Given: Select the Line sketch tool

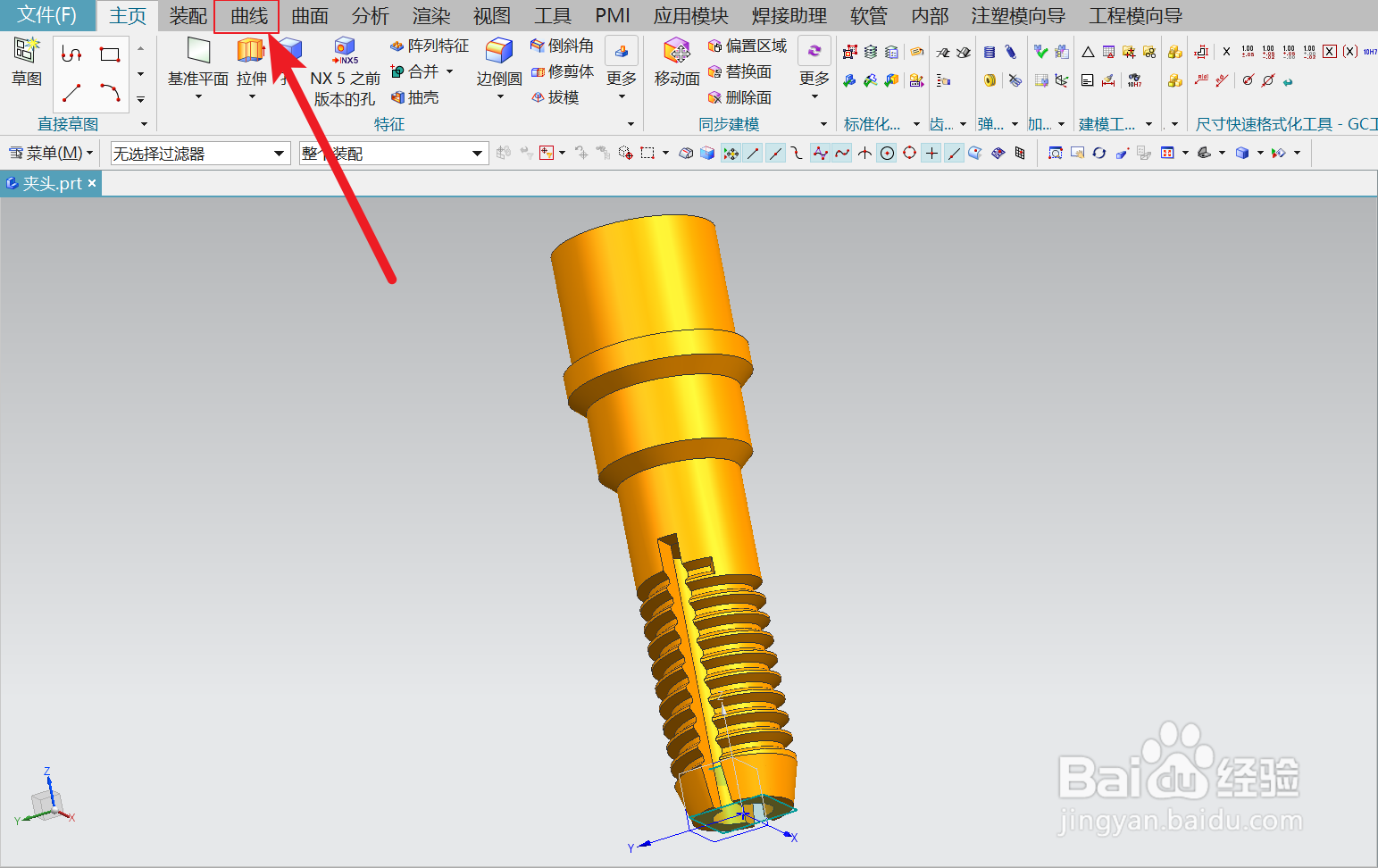Looking at the screenshot, I should click(x=71, y=92).
